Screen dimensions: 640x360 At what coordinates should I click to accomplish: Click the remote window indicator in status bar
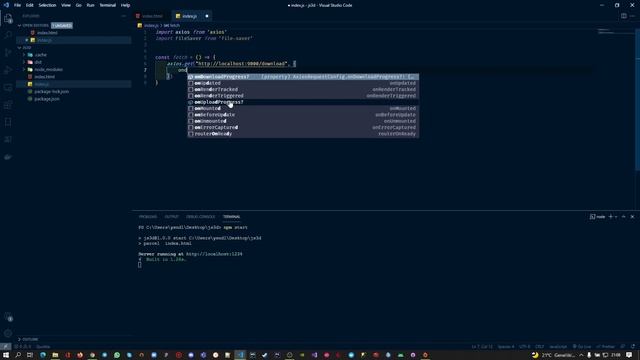[5, 347]
